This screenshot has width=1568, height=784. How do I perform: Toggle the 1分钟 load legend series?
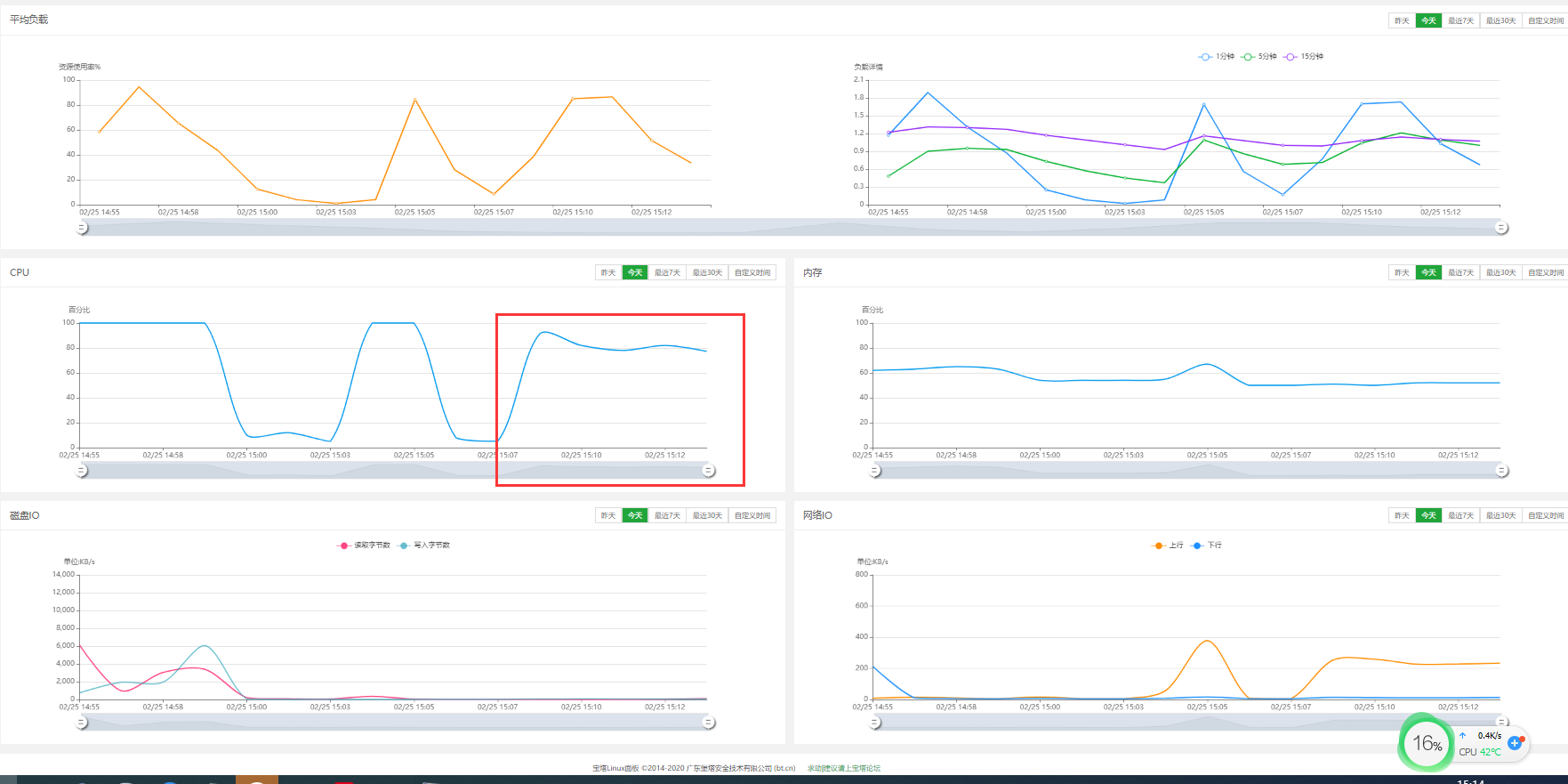click(1217, 56)
